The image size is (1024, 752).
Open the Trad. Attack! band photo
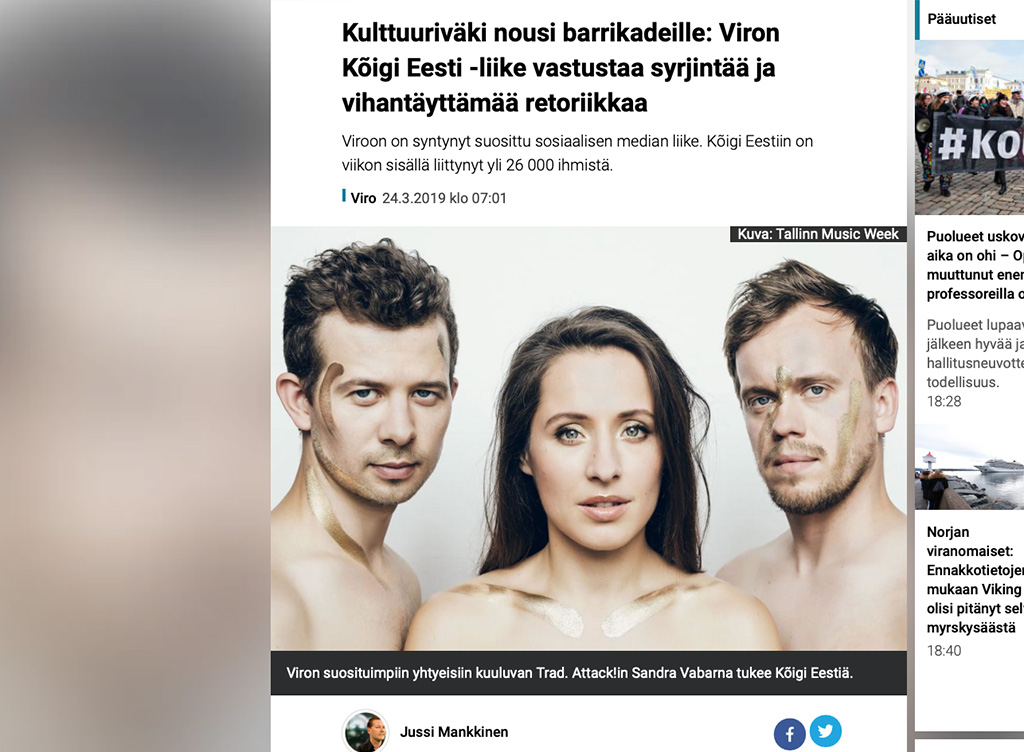tap(588, 438)
